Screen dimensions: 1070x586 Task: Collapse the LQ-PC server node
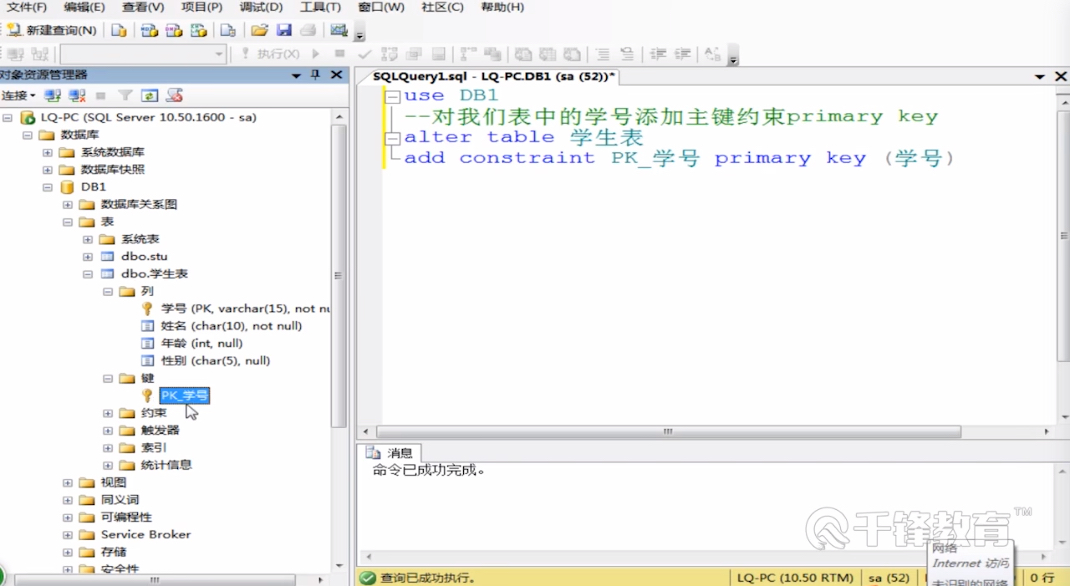click(8, 117)
